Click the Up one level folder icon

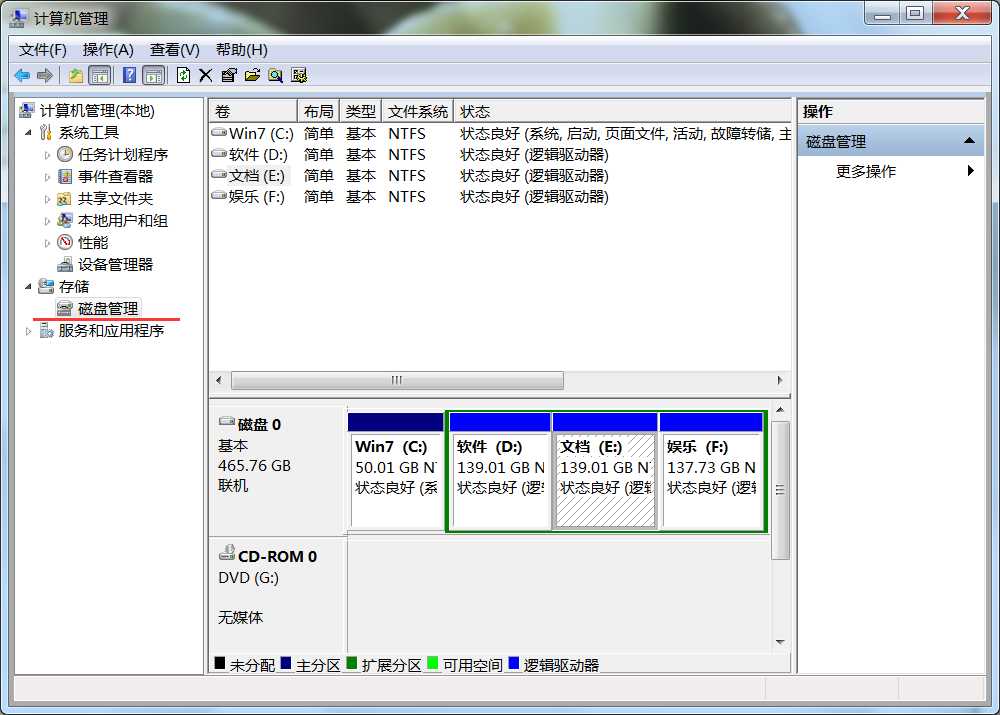tap(76, 76)
